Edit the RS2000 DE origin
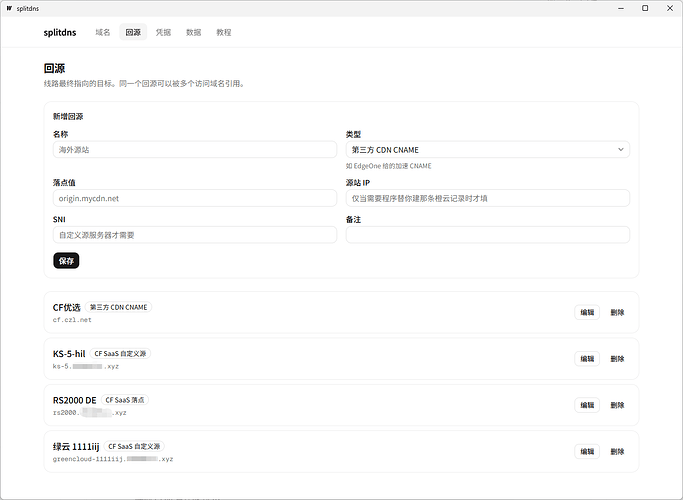Viewport: 683px width, 500px height. [587, 405]
